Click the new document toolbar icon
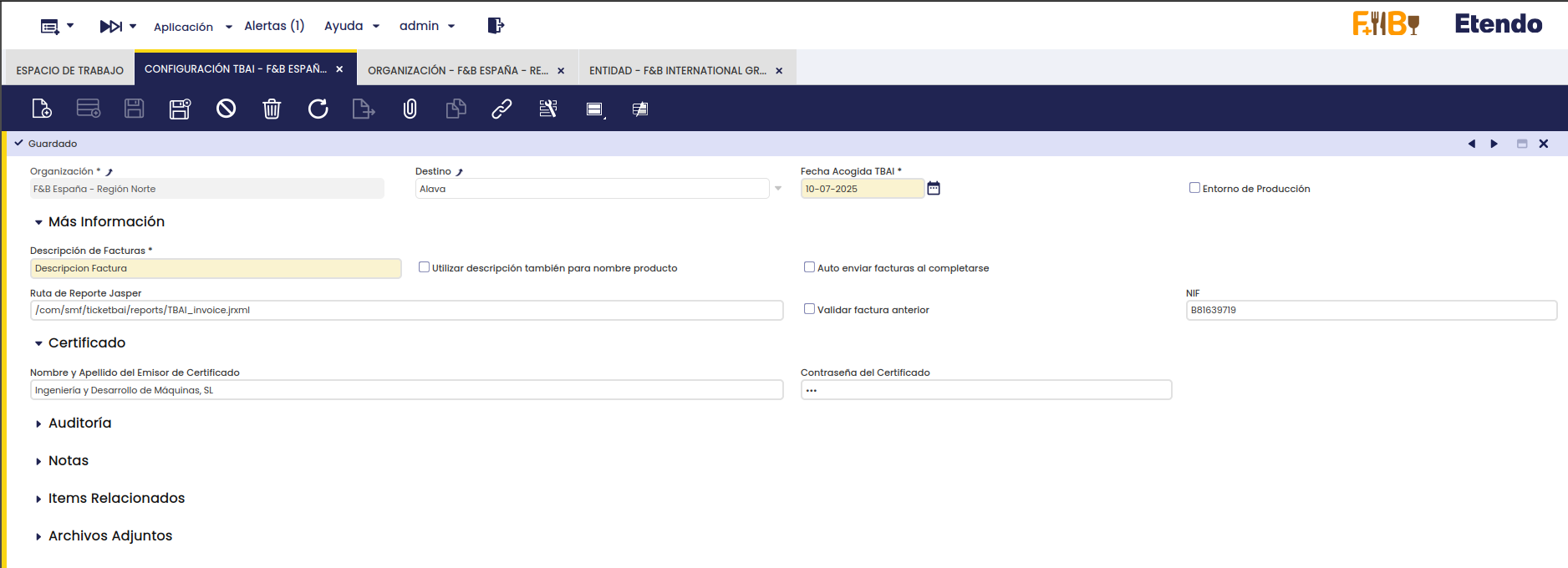 pos(41,109)
